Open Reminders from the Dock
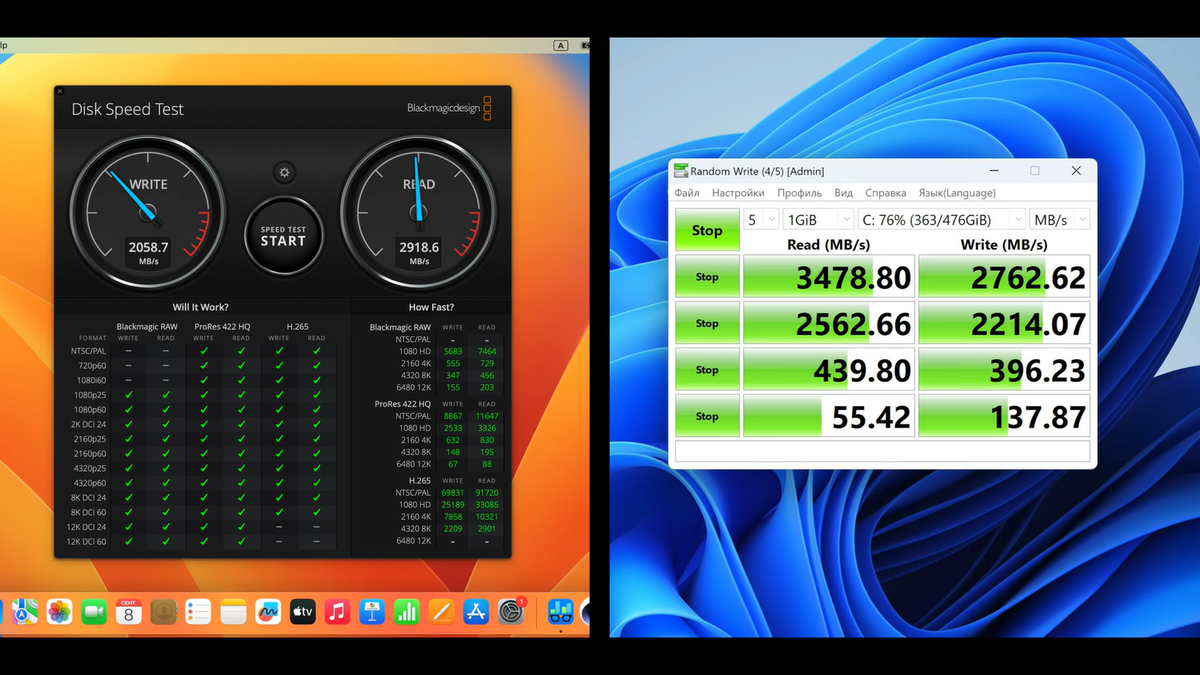This screenshot has width=1200, height=675. click(198, 611)
